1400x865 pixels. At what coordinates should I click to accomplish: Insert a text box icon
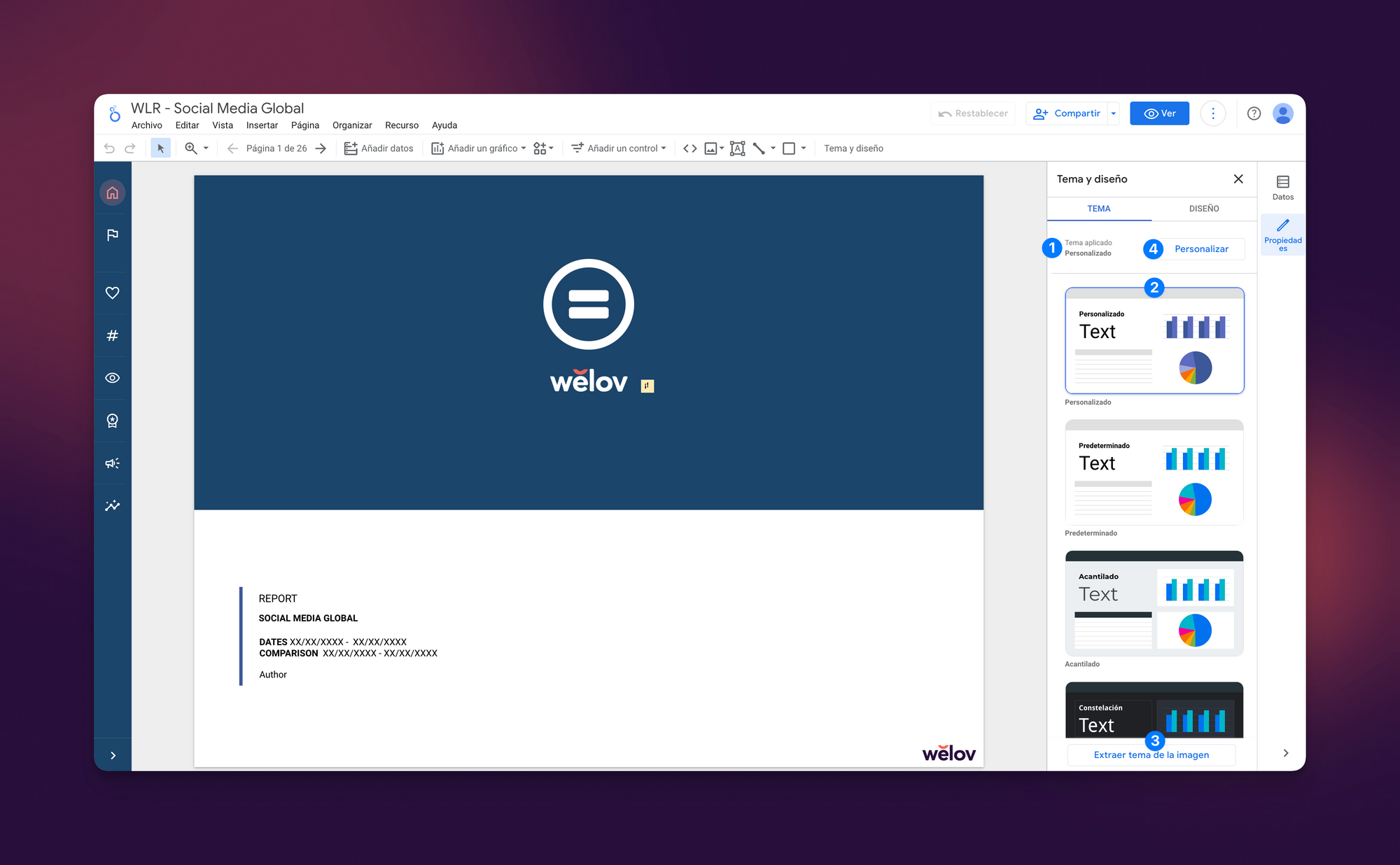737,148
